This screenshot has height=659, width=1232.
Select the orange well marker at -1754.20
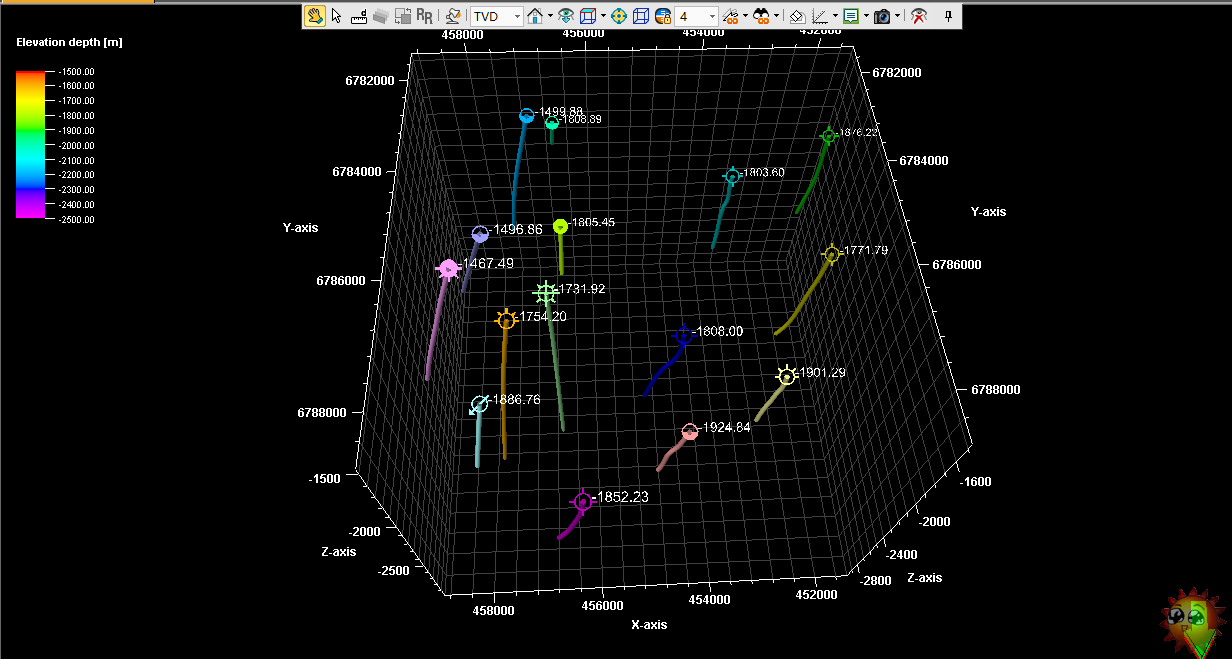point(506,320)
